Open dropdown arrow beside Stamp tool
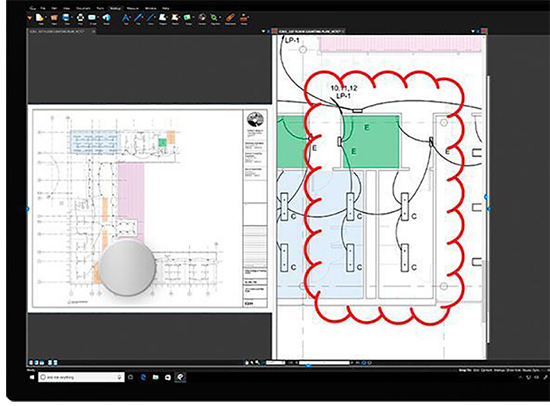 click(248, 17)
